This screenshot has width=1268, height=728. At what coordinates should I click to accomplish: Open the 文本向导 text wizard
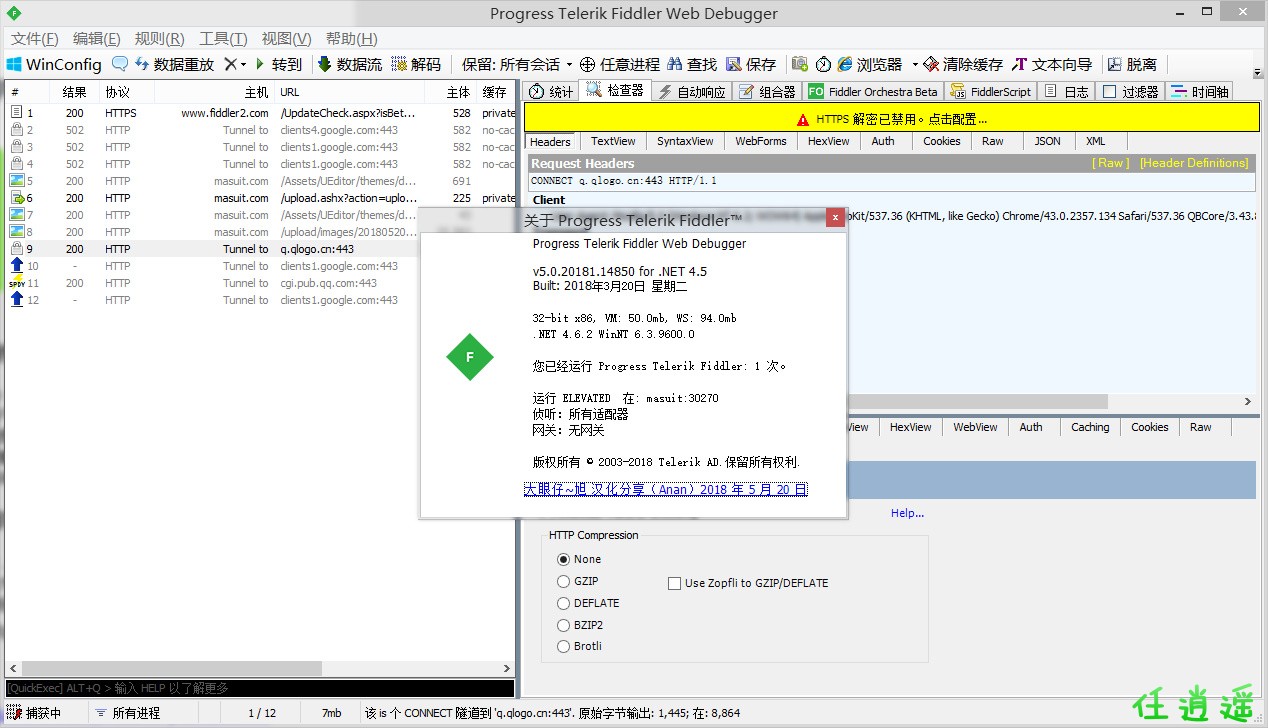(1052, 64)
